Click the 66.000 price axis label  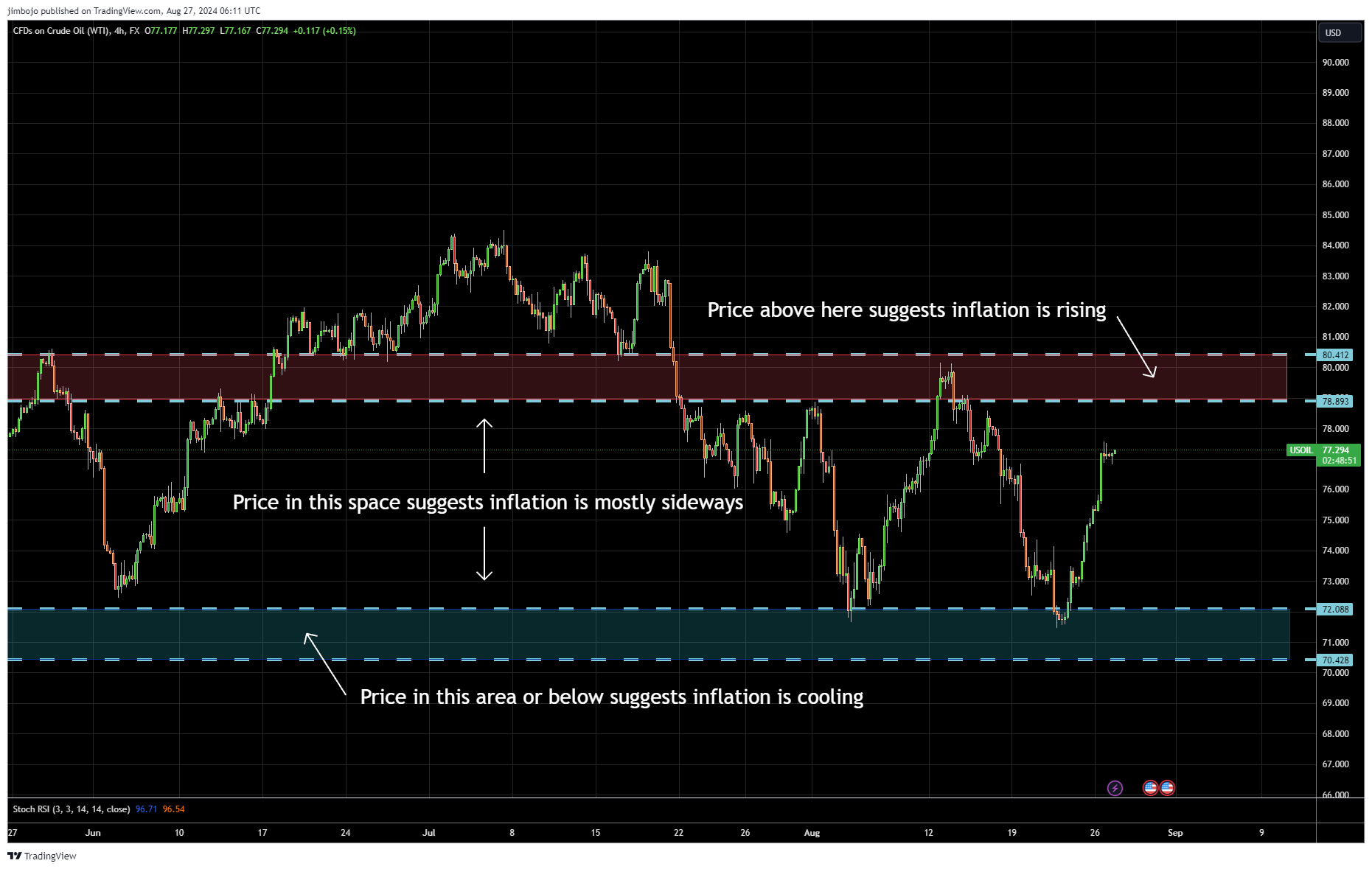point(1335,794)
